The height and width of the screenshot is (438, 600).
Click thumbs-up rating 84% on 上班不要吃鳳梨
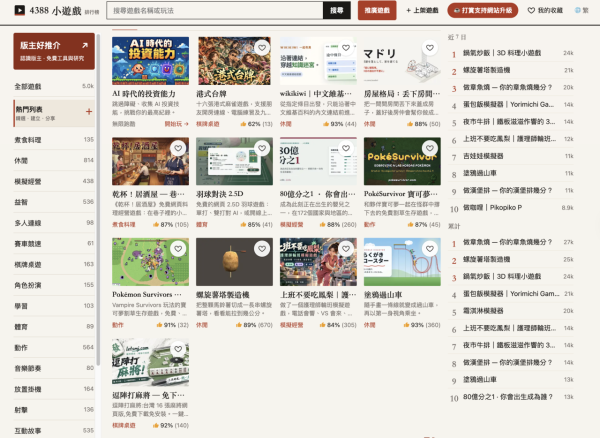(338, 325)
